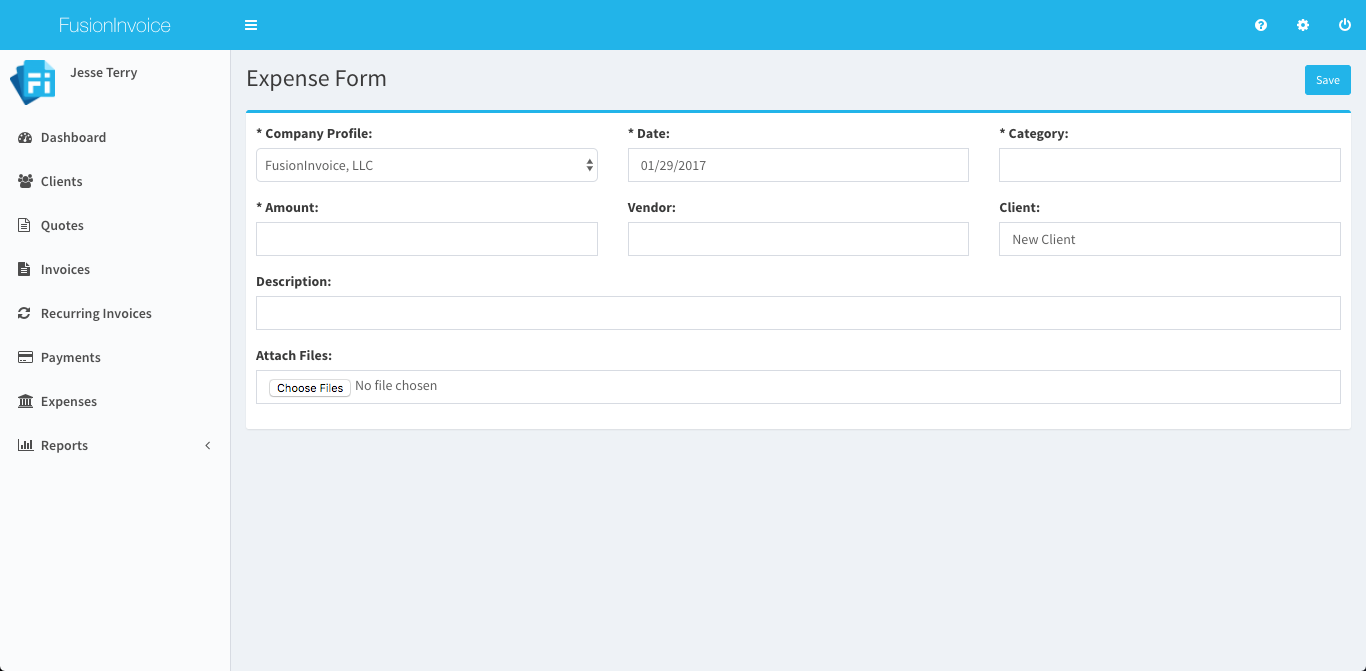The image size is (1366, 671).
Task: Expand the Reports submenu chevron
Action: pyautogui.click(x=208, y=446)
